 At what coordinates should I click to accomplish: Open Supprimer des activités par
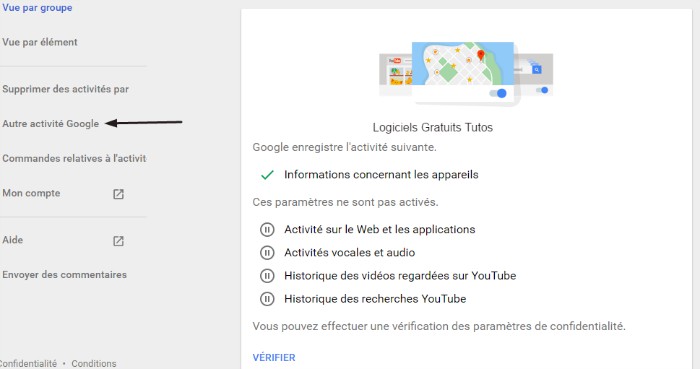pyautogui.click(x=66, y=89)
